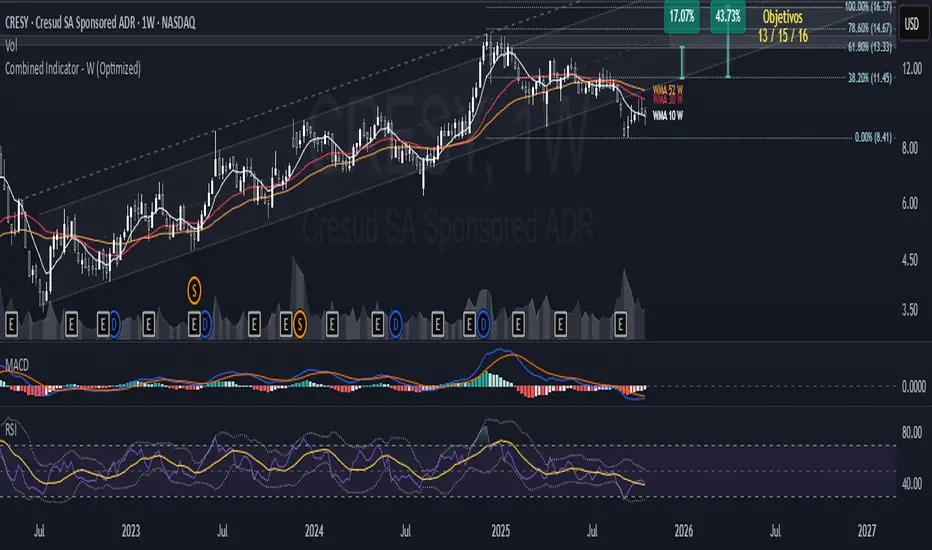Click the 2023 label on the time axis

click(131, 531)
